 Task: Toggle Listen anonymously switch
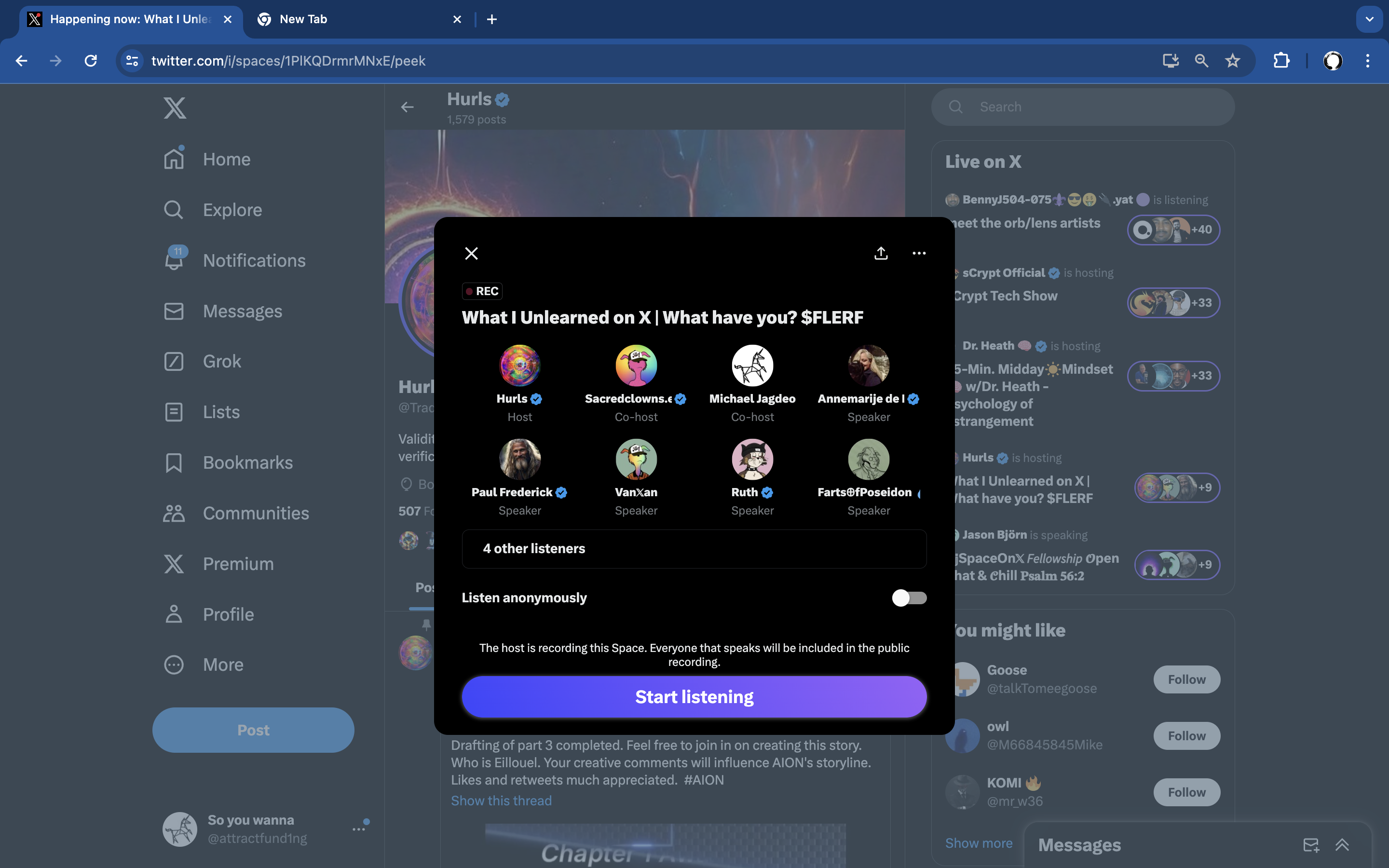(x=909, y=597)
